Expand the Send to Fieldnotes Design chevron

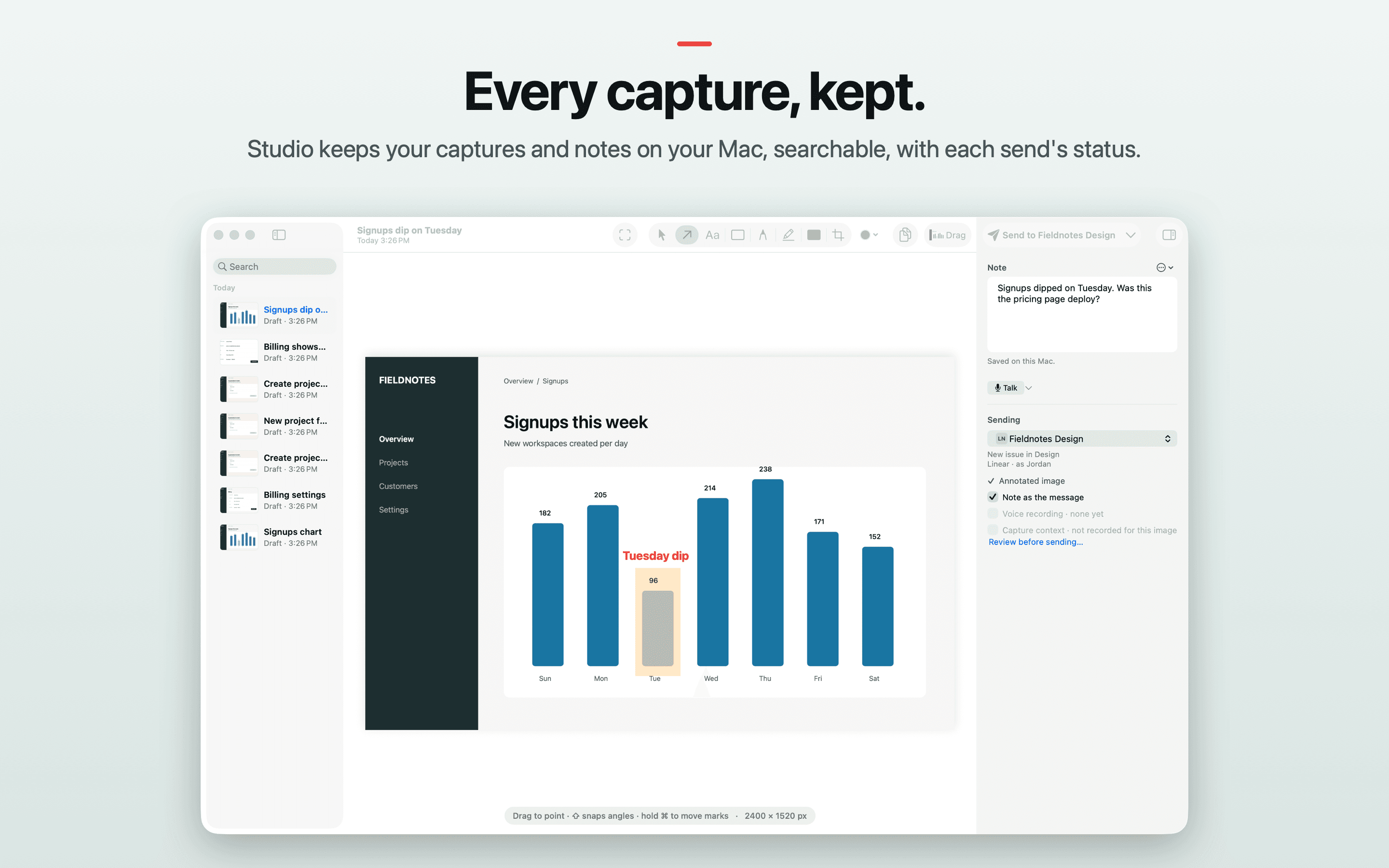coord(1130,235)
